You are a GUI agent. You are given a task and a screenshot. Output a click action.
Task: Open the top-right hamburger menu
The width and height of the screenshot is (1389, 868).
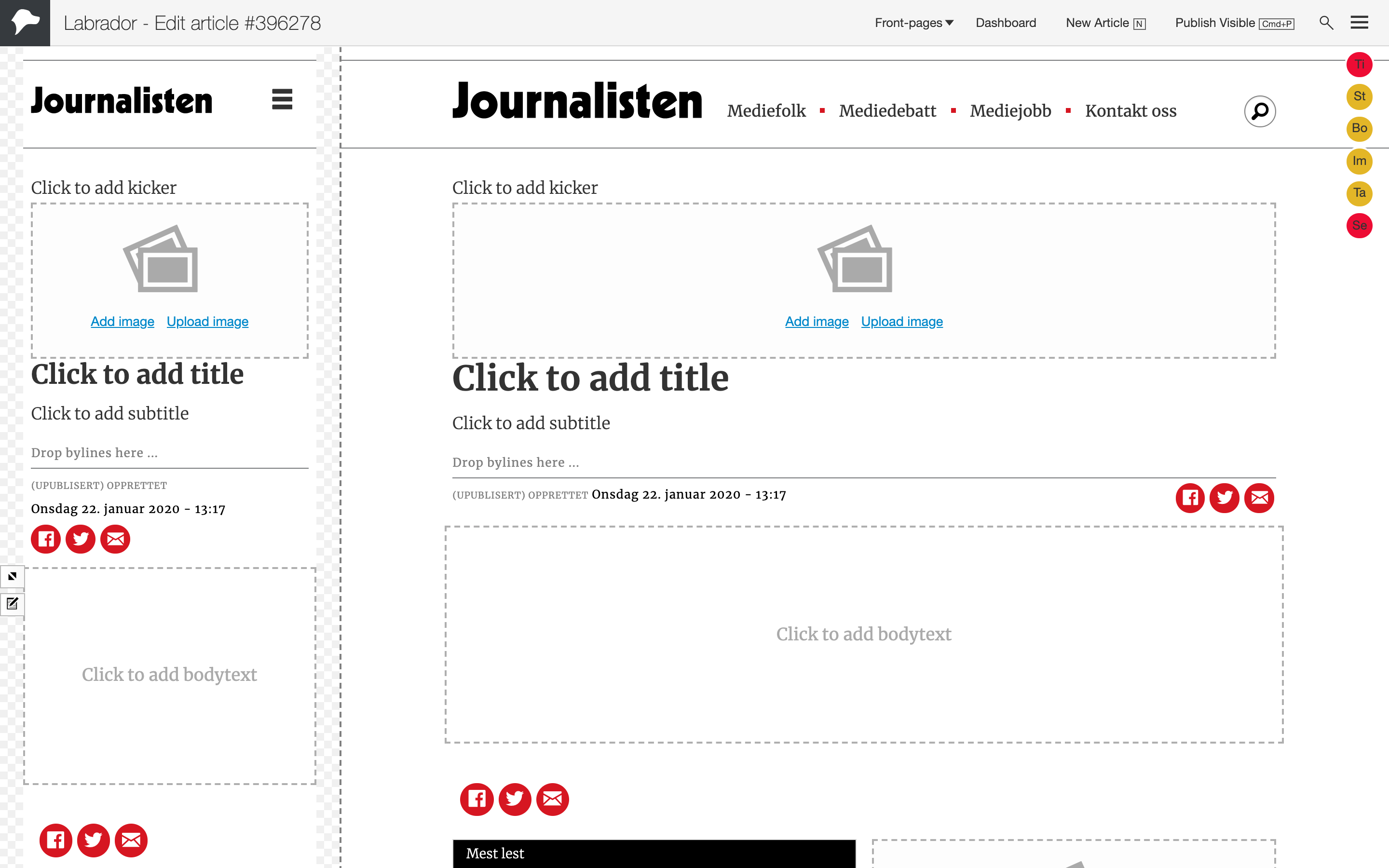pos(1359,23)
